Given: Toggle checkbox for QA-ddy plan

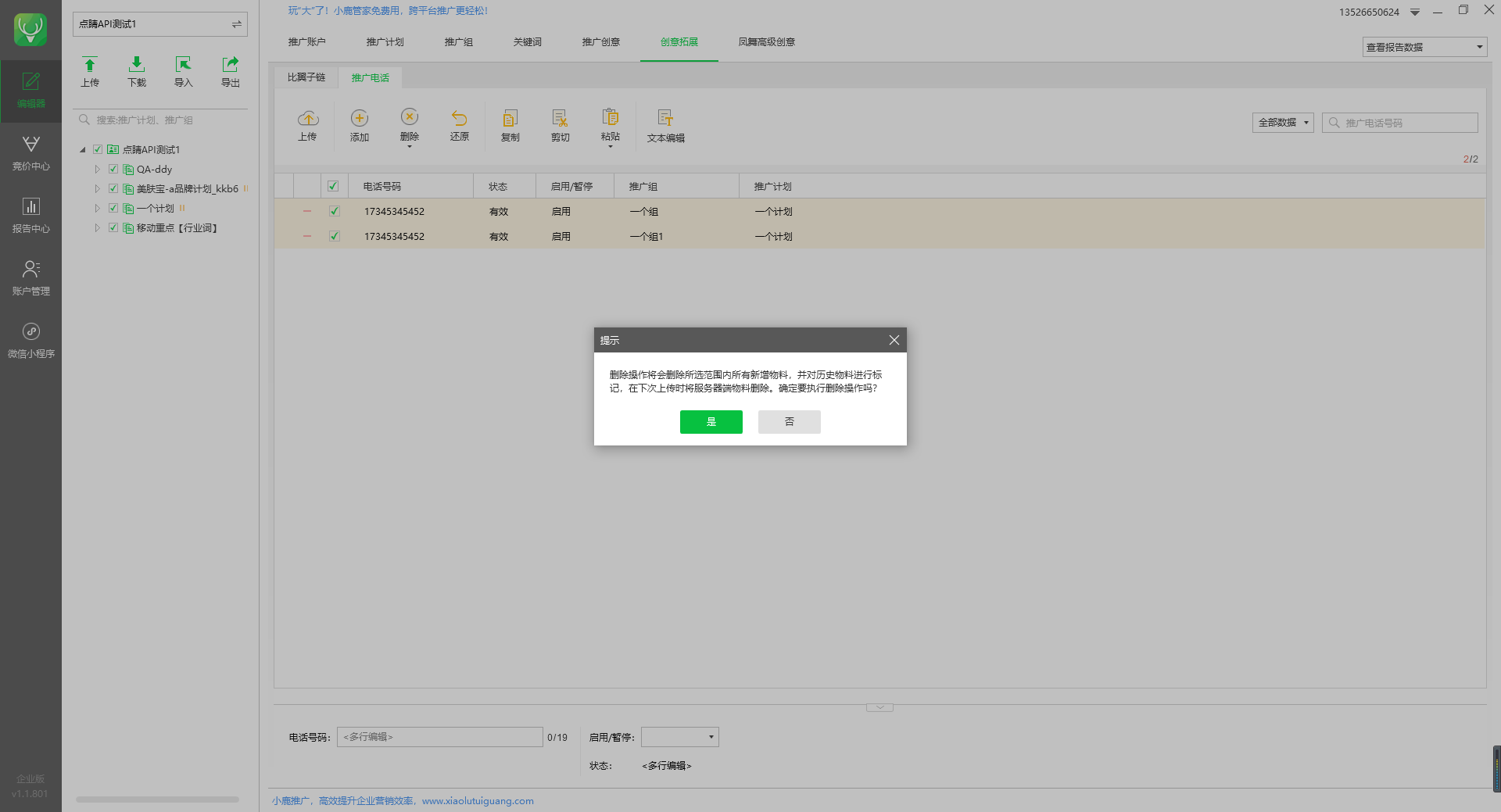Looking at the screenshot, I should click(113, 169).
